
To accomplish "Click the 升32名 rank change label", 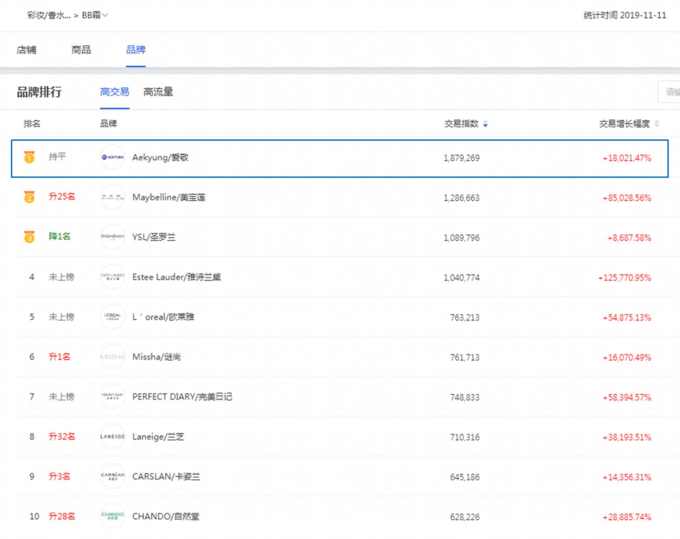I will point(62,436).
